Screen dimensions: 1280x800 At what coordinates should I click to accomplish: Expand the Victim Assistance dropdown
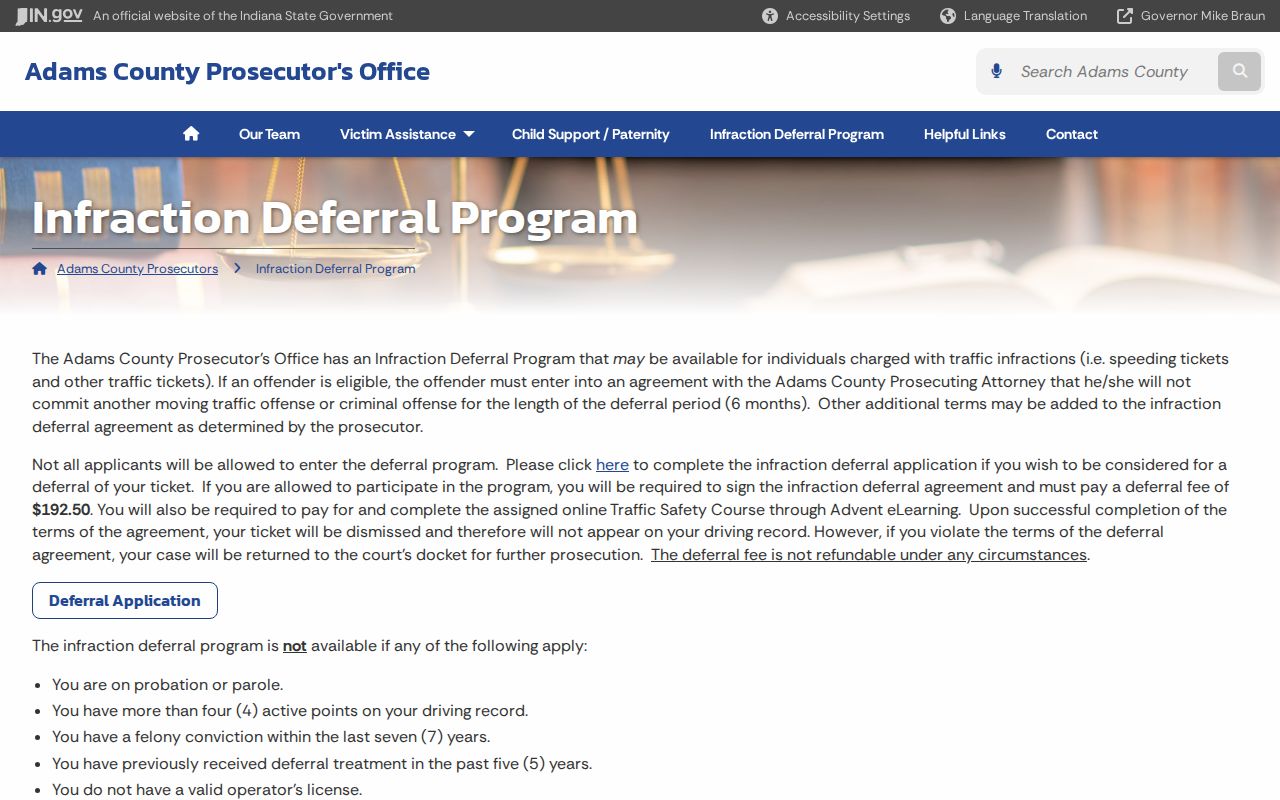click(x=407, y=134)
